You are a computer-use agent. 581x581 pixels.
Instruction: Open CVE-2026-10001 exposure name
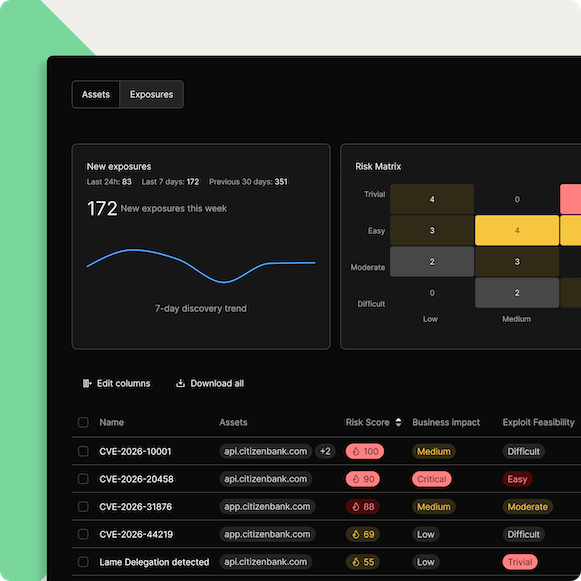point(135,451)
